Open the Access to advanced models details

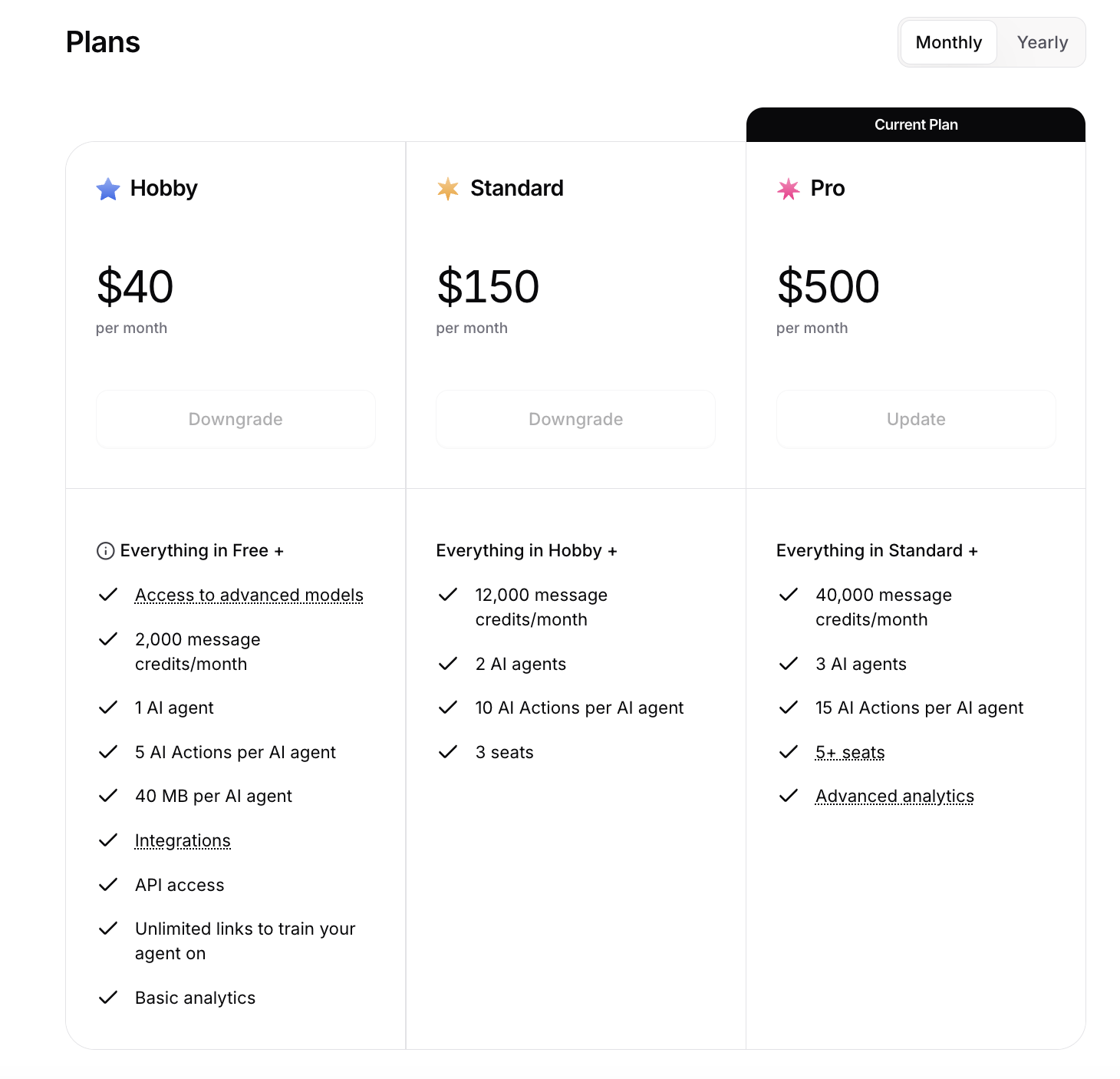click(x=249, y=595)
